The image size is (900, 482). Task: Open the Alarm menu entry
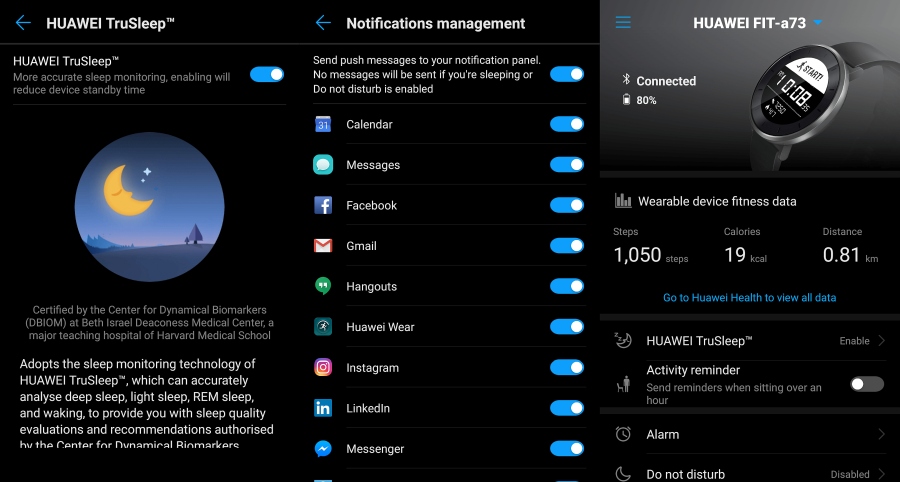click(x=750, y=434)
